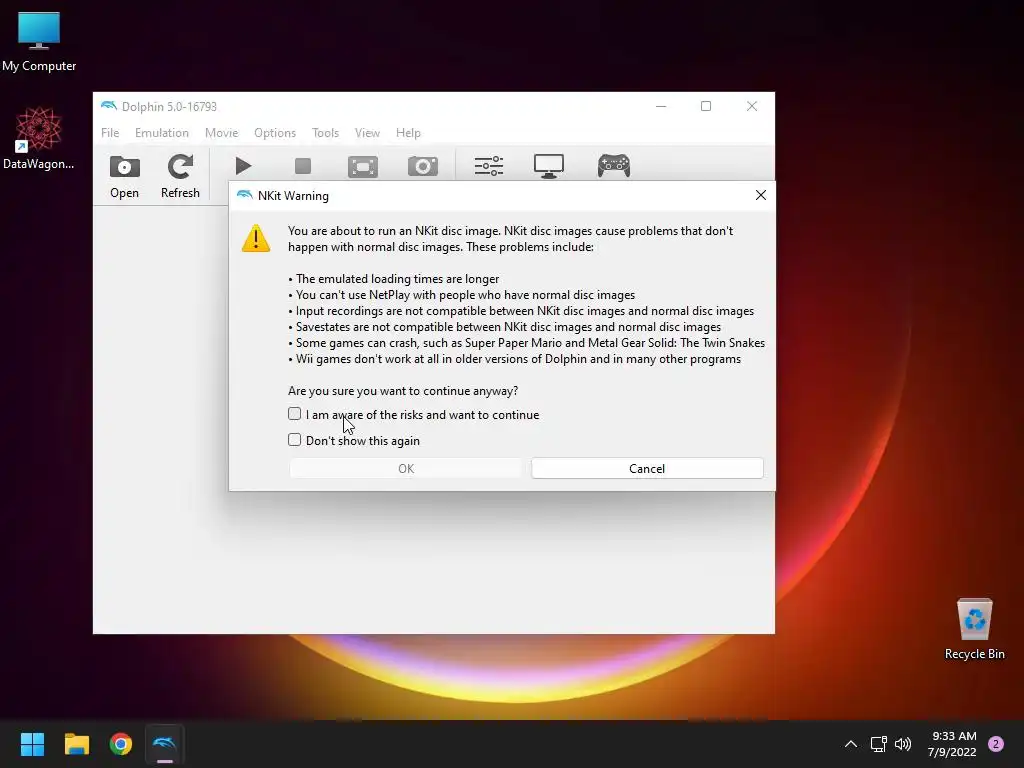Open the configuration sliders icon

[488, 166]
